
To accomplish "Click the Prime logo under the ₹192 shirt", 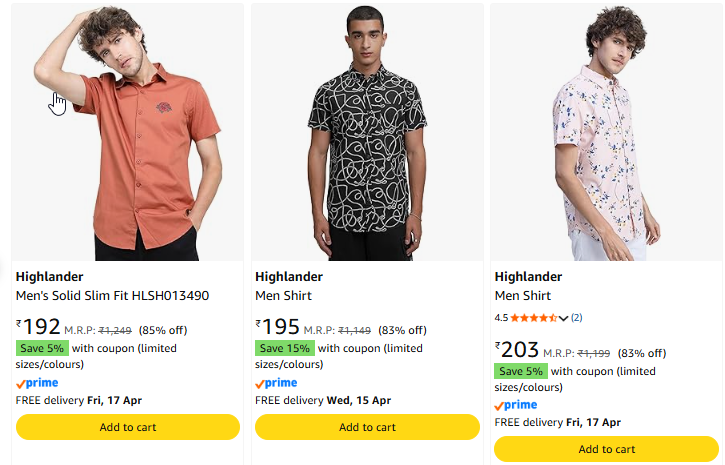I will (37, 383).
